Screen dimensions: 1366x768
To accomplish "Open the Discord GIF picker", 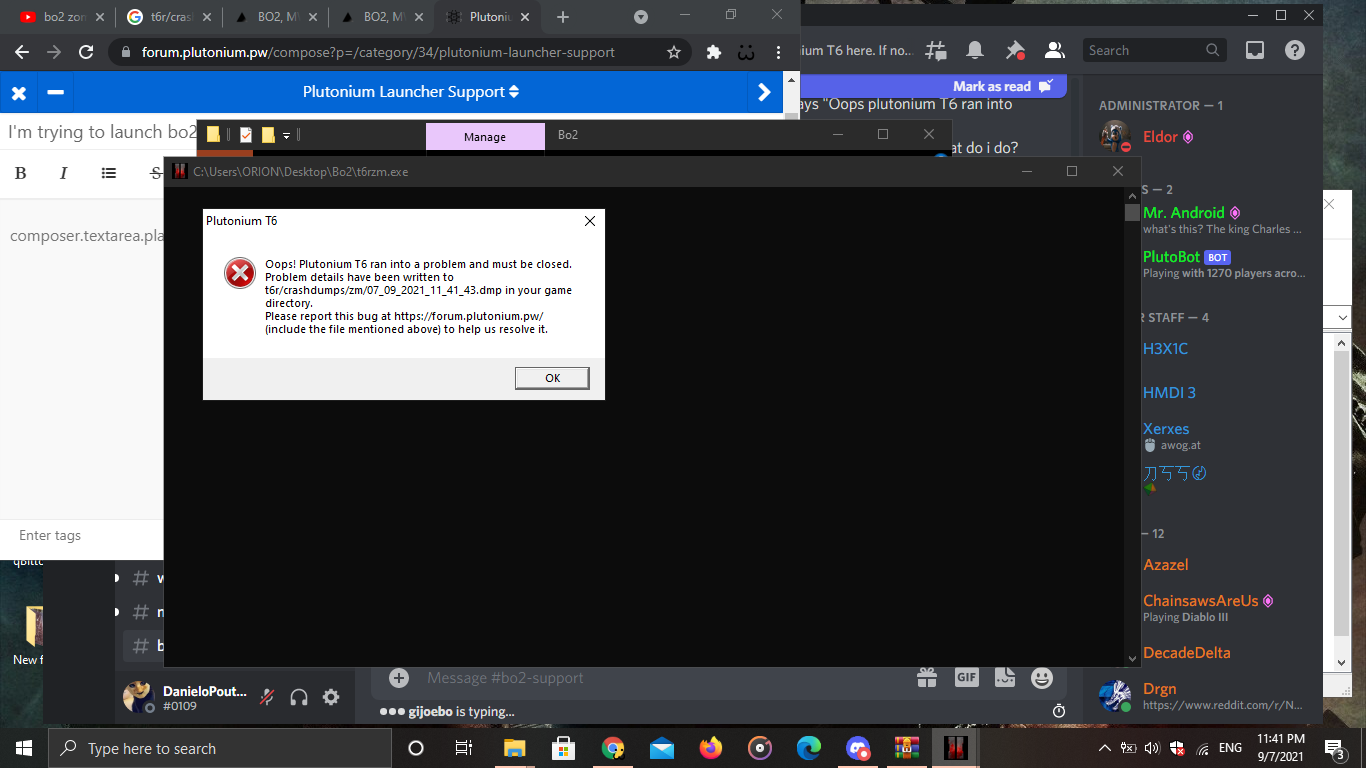I will click(966, 678).
